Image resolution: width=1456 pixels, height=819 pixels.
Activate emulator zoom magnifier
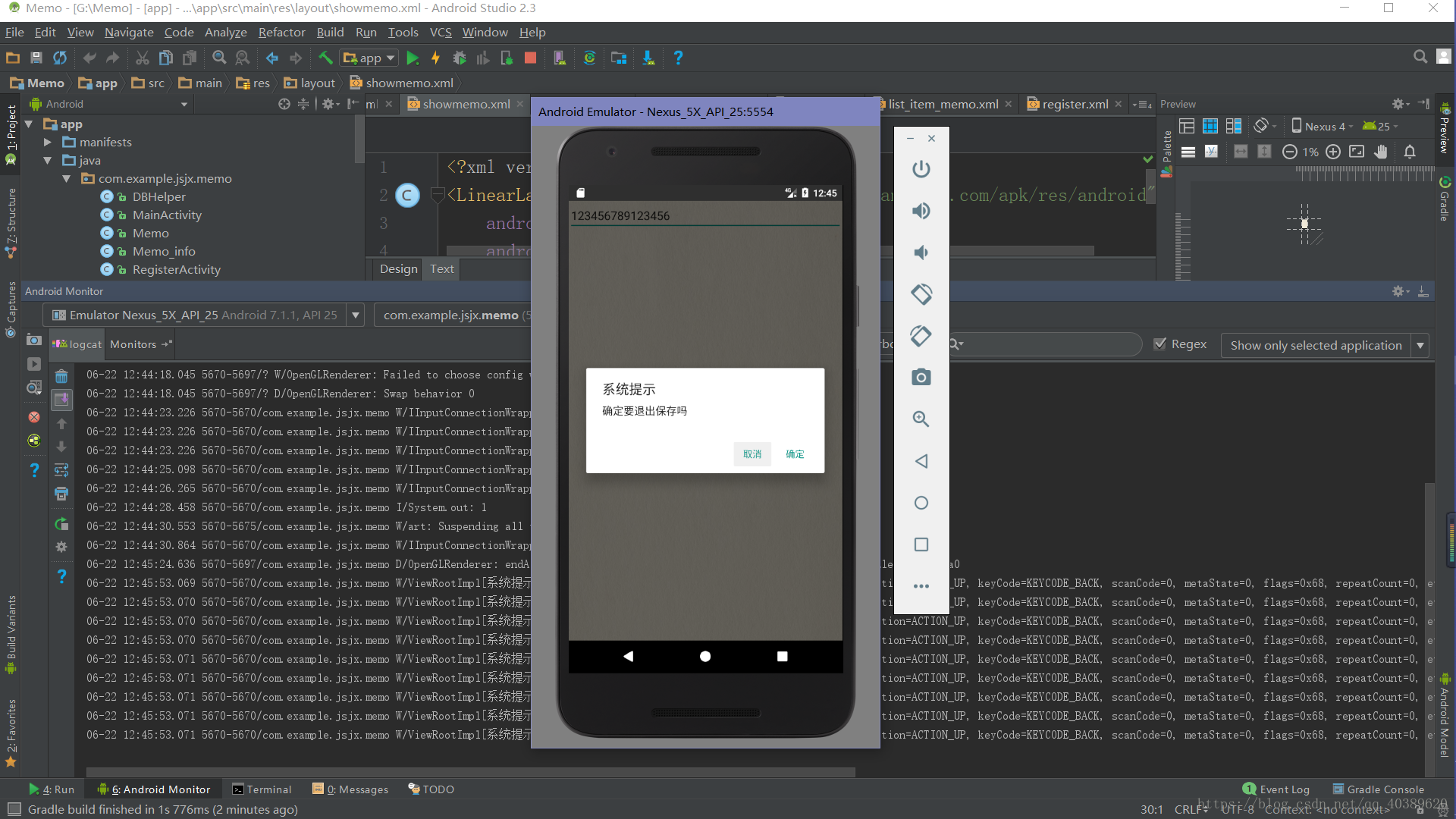(921, 419)
